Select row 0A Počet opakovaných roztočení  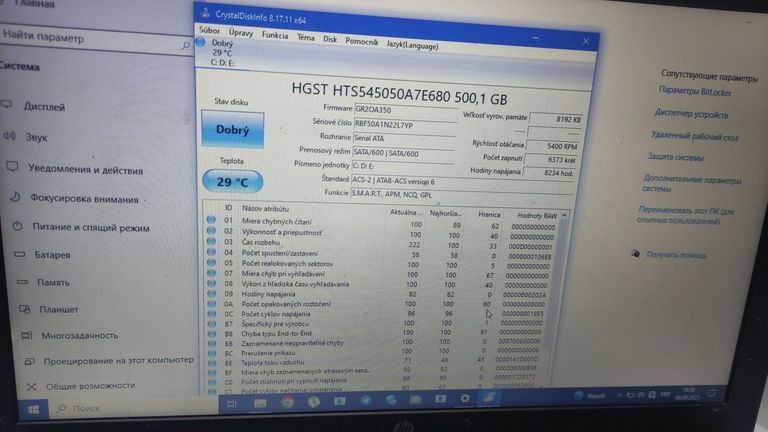[x=379, y=304]
